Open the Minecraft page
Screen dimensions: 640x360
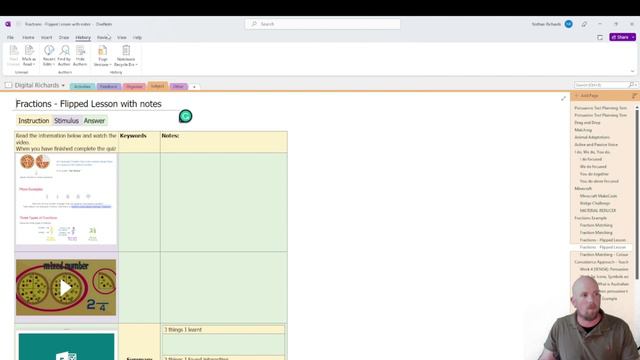pyautogui.click(x=583, y=189)
